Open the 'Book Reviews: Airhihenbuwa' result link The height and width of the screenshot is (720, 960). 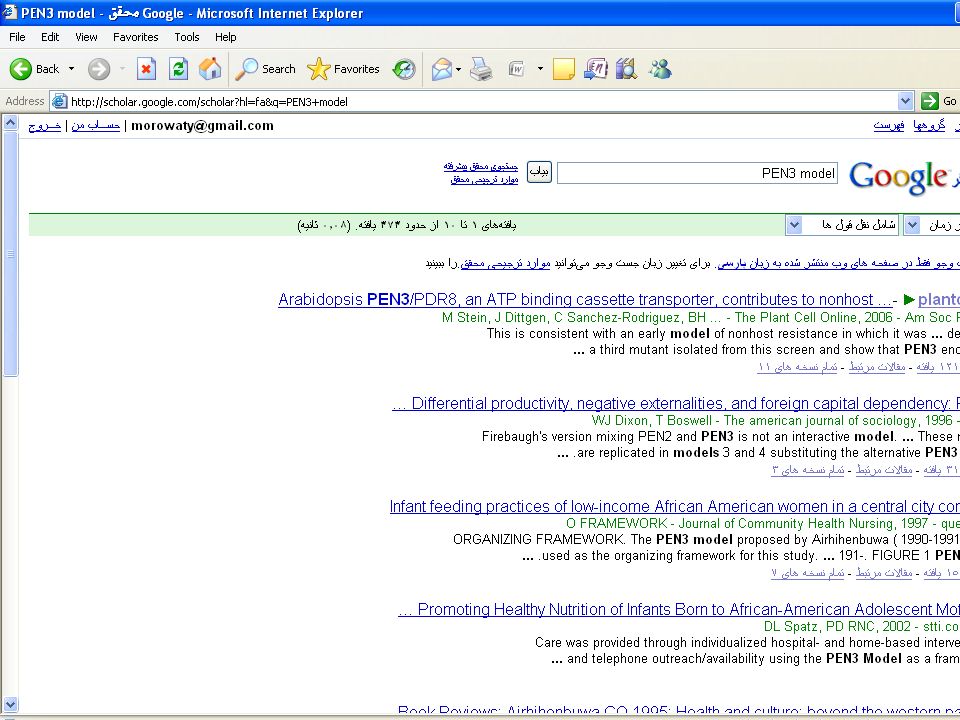tap(679, 711)
